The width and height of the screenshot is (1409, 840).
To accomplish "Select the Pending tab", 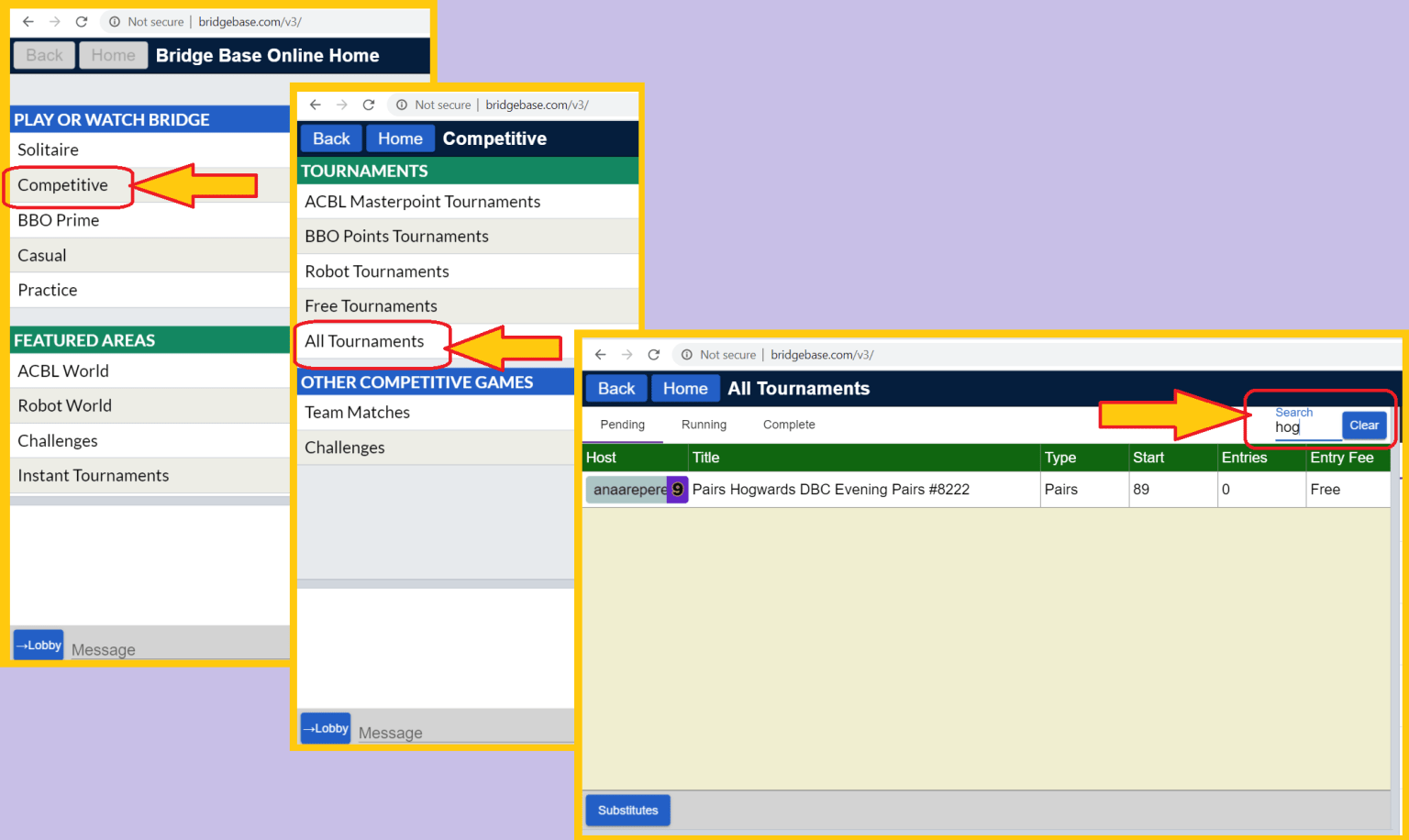I will click(622, 425).
